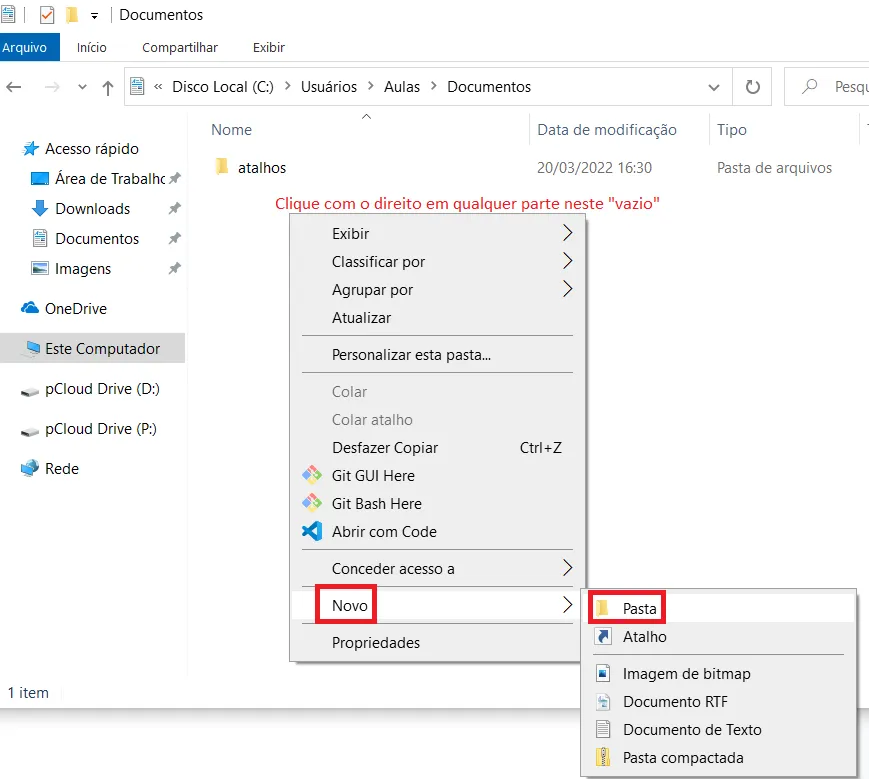This screenshot has width=869, height=779.
Task: Open the Conceder acesso a submenu
Action: pos(438,569)
